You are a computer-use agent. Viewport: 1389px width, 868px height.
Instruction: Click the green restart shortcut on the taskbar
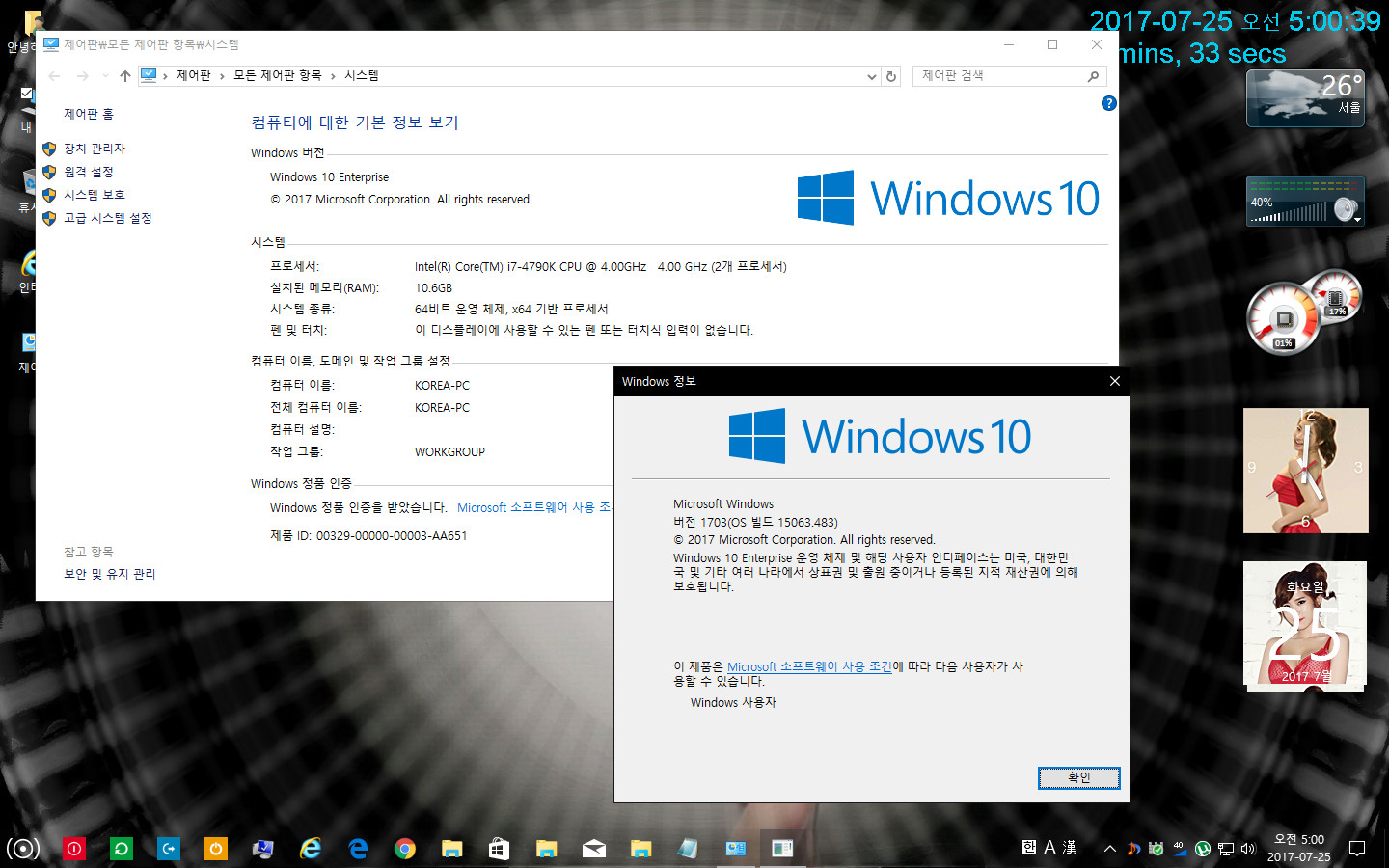122,849
